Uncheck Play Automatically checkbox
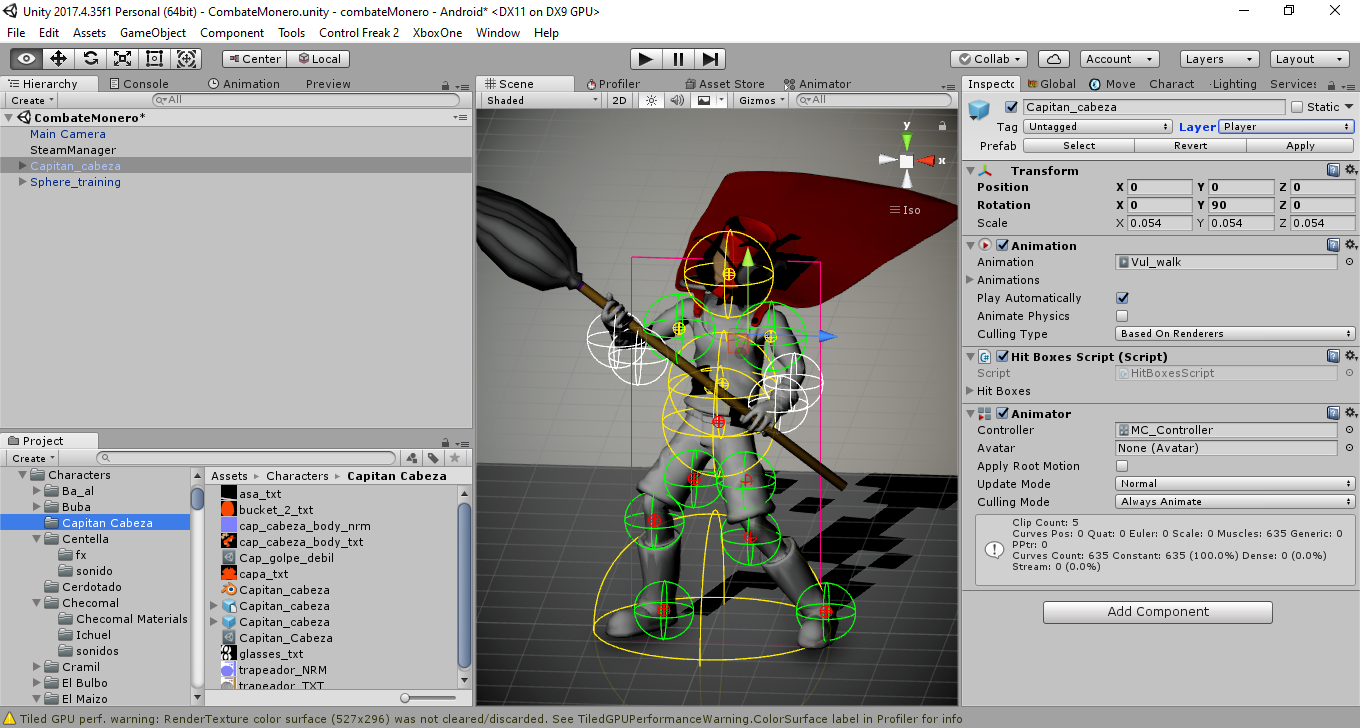This screenshot has height=728, width=1360. click(1122, 298)
